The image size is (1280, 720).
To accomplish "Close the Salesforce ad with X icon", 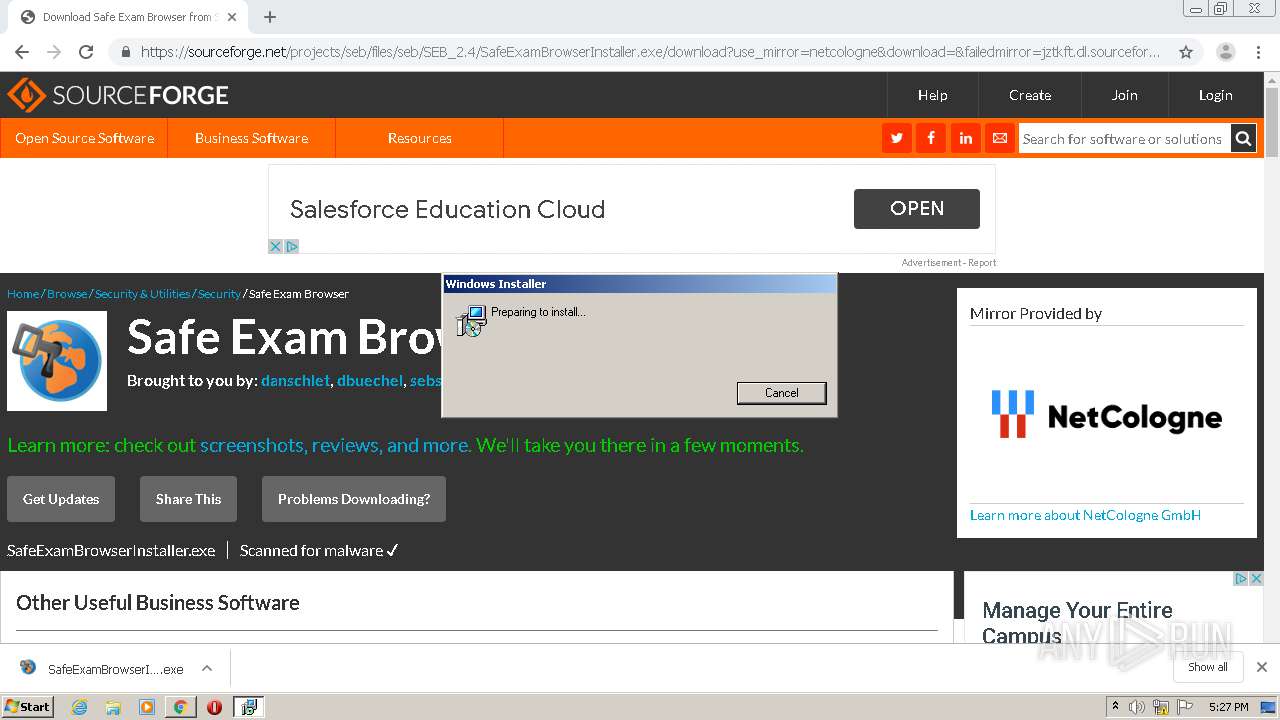I will 276,246.
